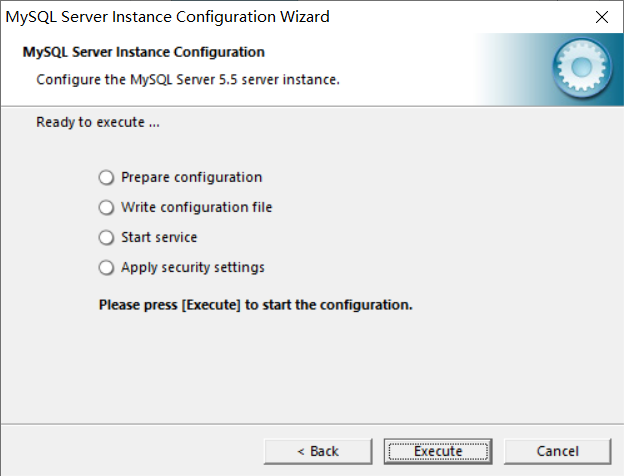This screenshot has height=476, width=624.
Task: Click the bracketed [Execute] word in the instruction
Action: point(211,304)
